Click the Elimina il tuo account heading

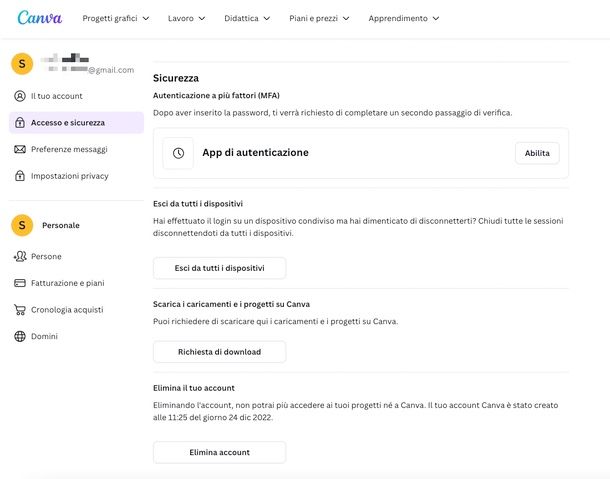point(194,388)
